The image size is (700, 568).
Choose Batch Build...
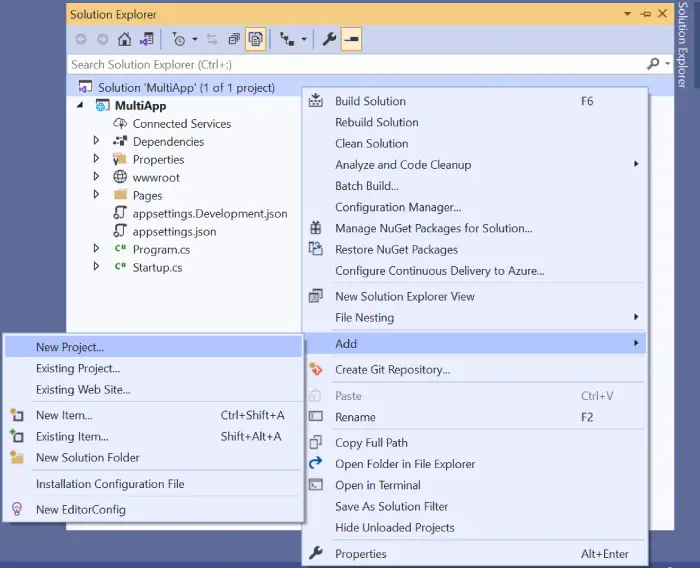coord(475,186)
